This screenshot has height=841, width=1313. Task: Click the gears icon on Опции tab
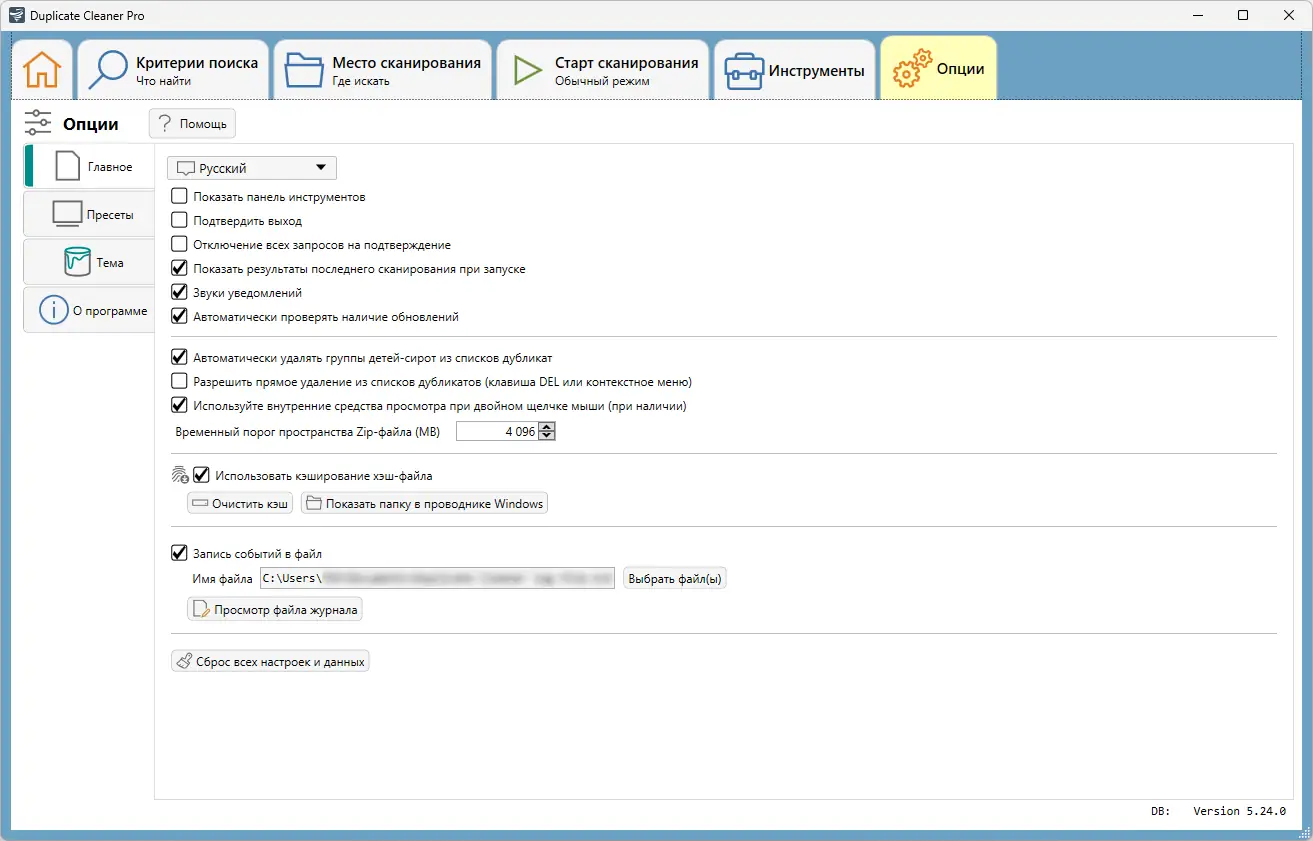(910, 71)
